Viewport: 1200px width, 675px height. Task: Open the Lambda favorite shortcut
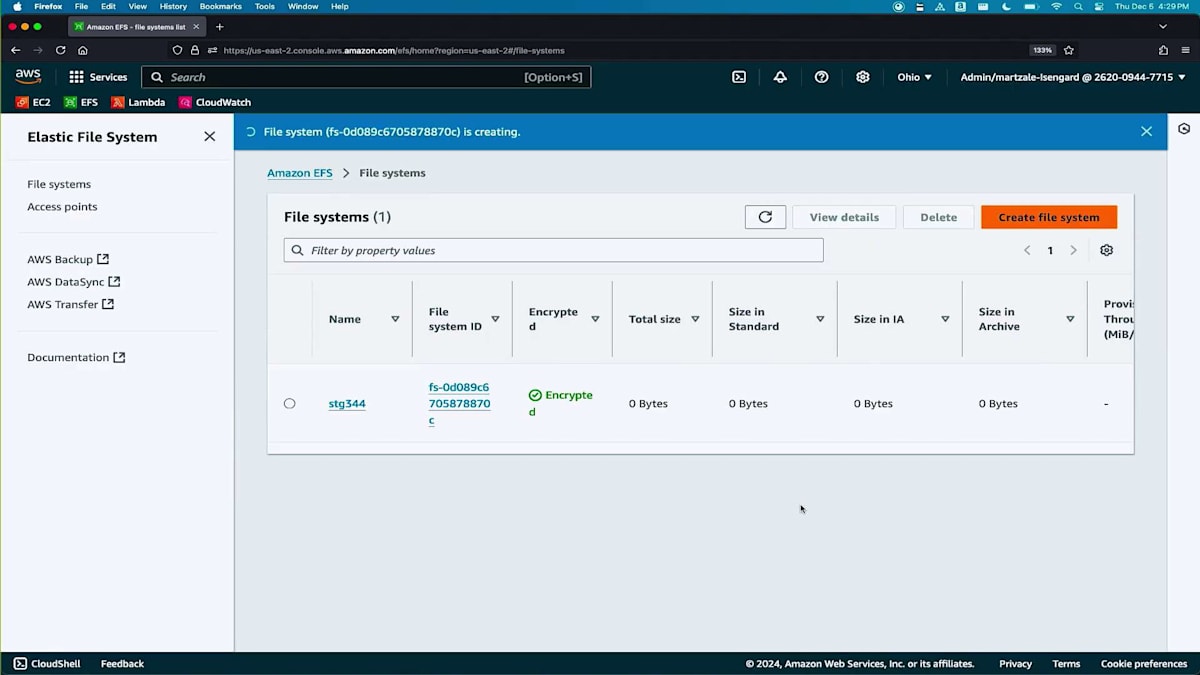138,102
